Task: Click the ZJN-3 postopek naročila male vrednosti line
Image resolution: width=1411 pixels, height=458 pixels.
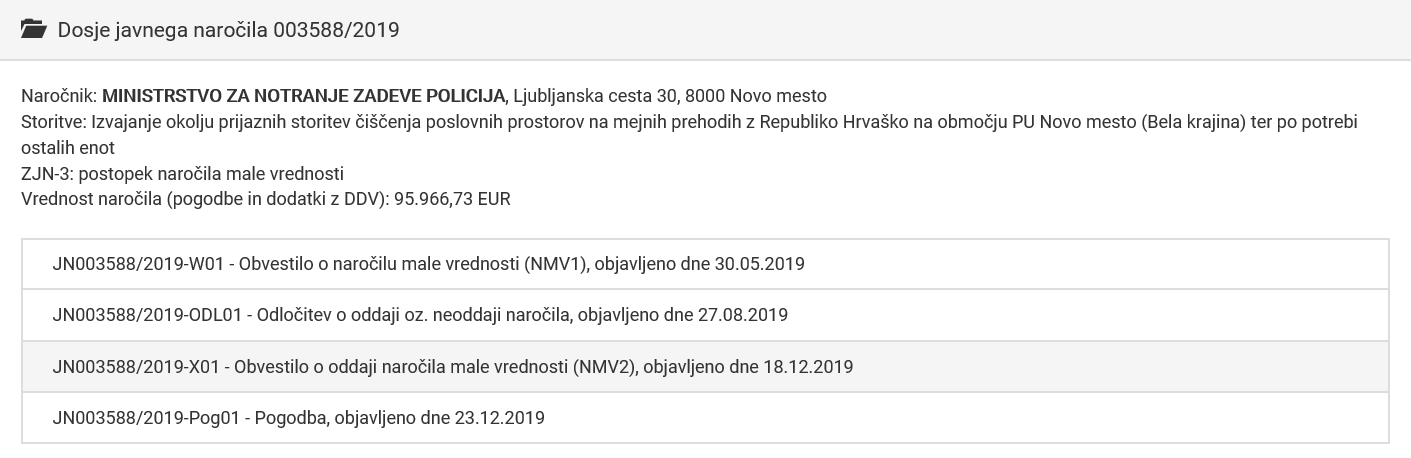Action: coord(182,174)
